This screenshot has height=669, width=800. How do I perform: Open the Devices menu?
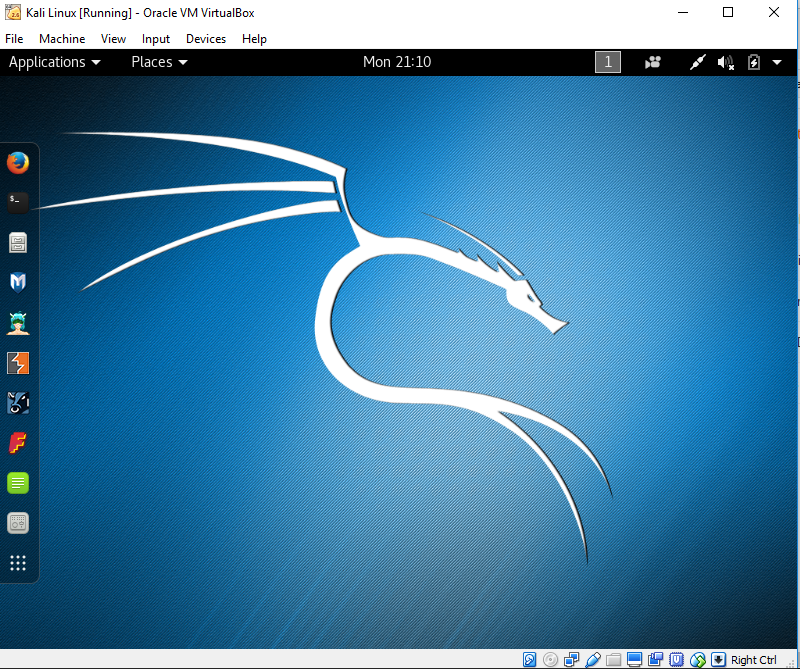(206, 39)
